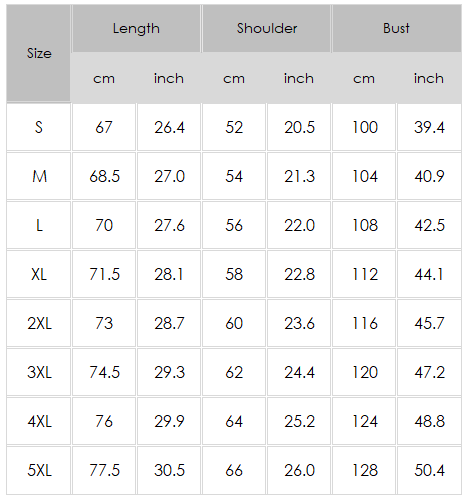Viewport: 467px width, 499px height.
Task: Select the Bust column header
Action: 397,28
